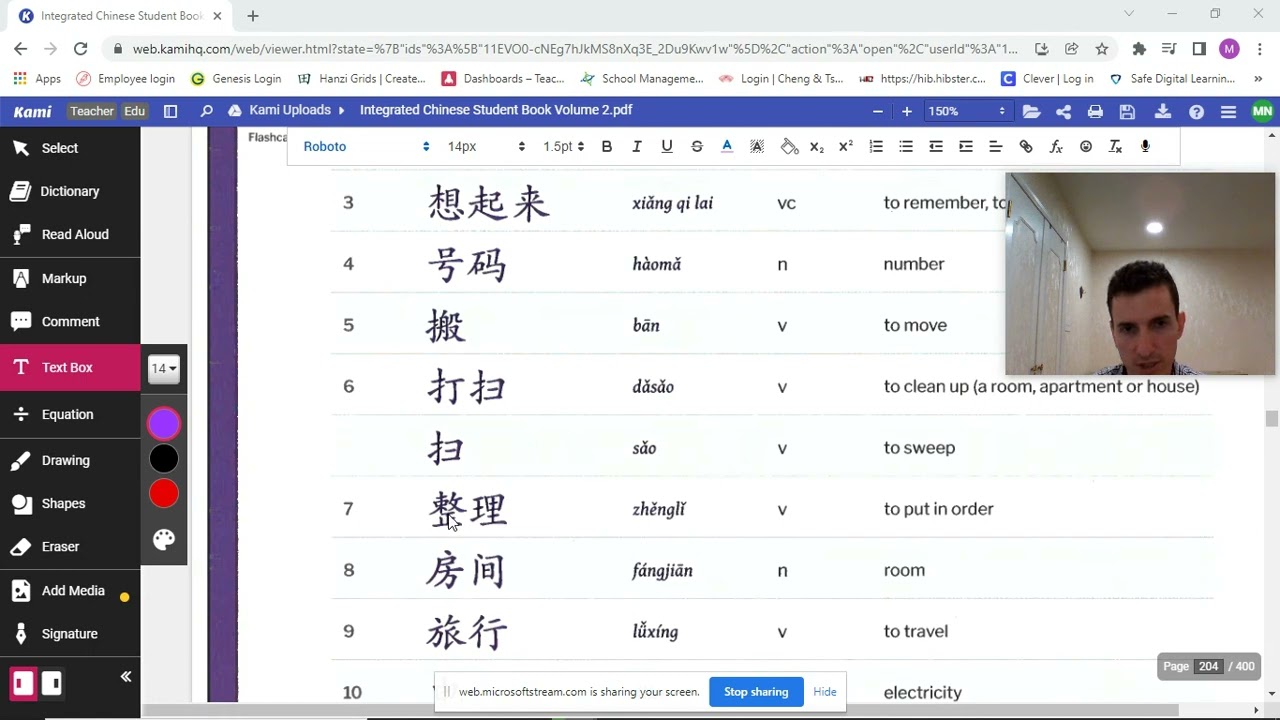Open a file with the folder icon

tap(1031, 112)
